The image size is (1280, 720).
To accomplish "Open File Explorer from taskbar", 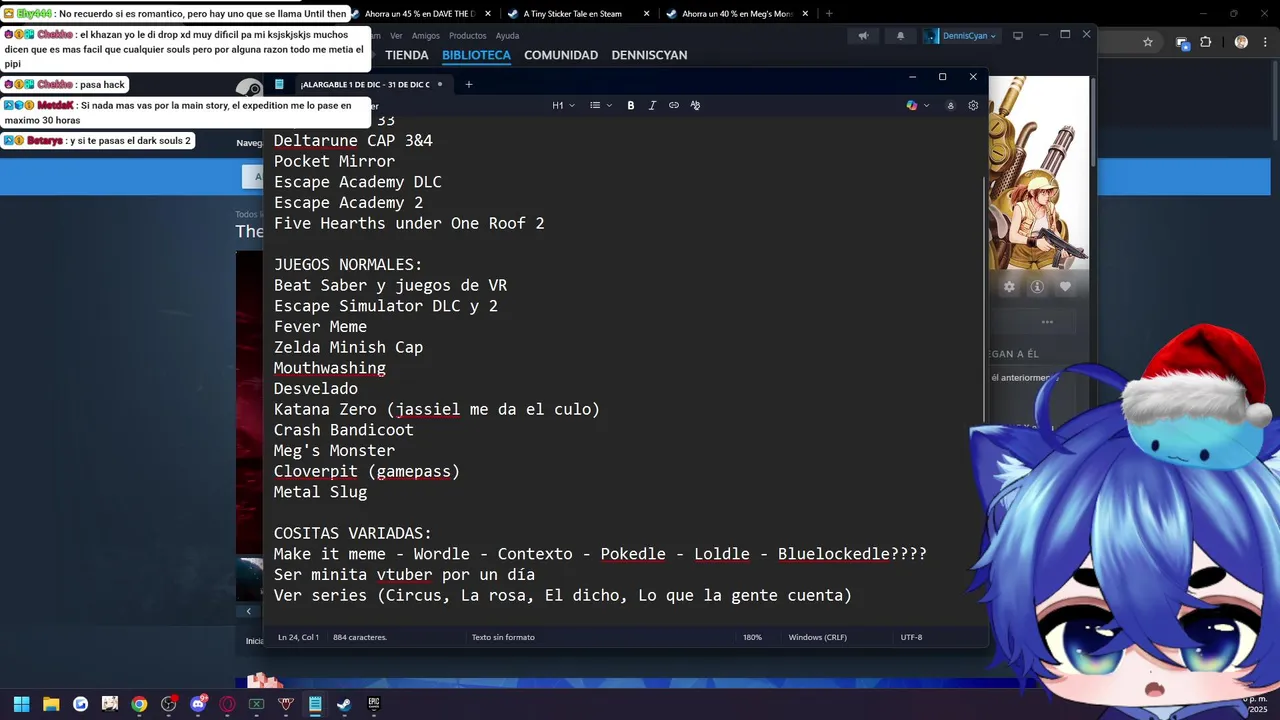I will (51, 704).
